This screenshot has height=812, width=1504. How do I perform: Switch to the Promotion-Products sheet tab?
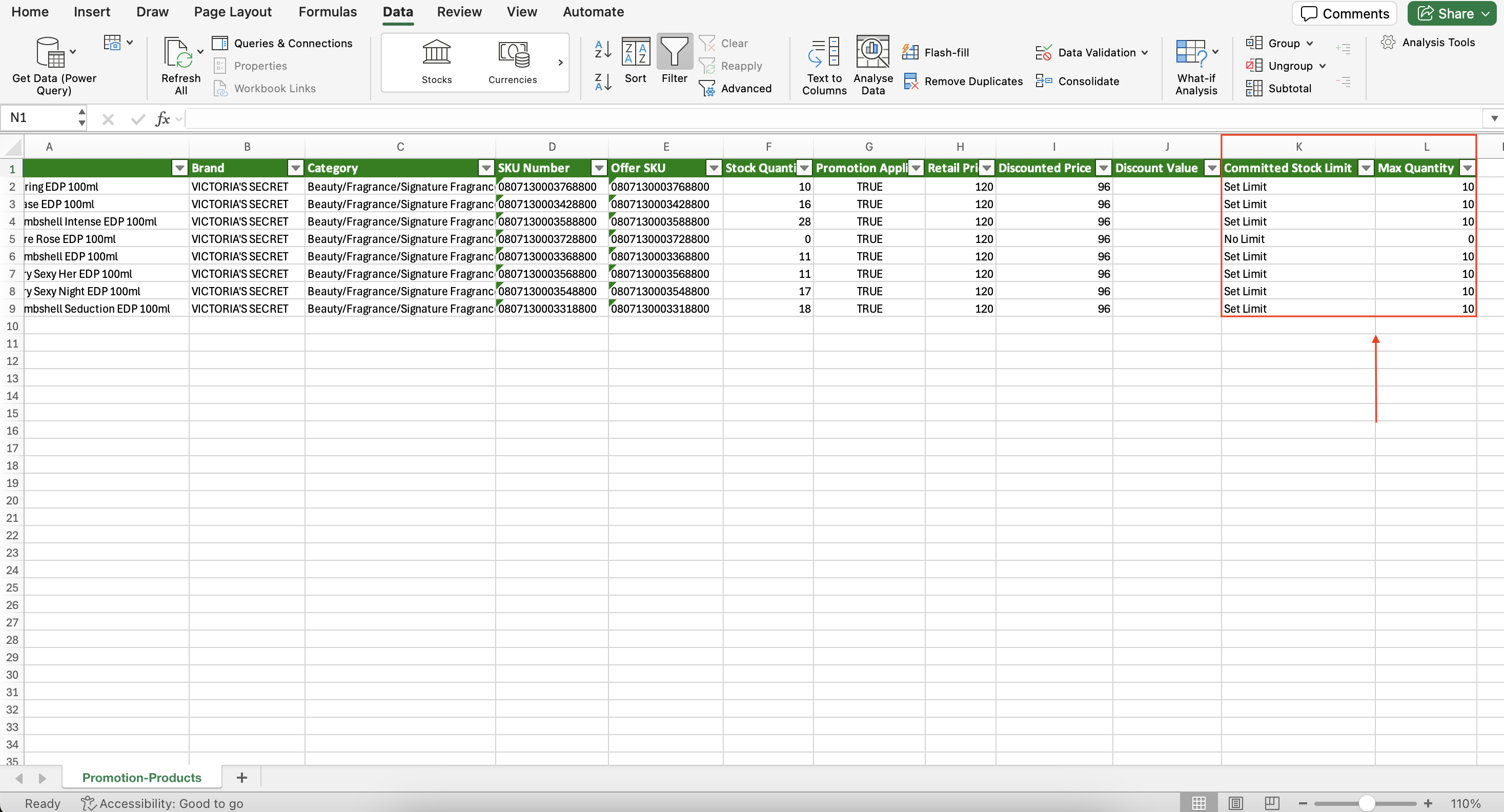[x=141, y=778]
